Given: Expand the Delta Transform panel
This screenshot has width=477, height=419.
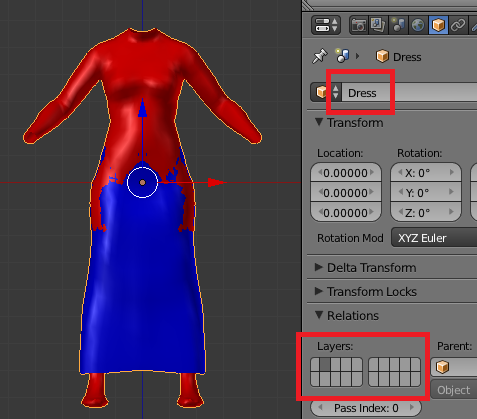Looking at the screenshot, I should [366, 267].
